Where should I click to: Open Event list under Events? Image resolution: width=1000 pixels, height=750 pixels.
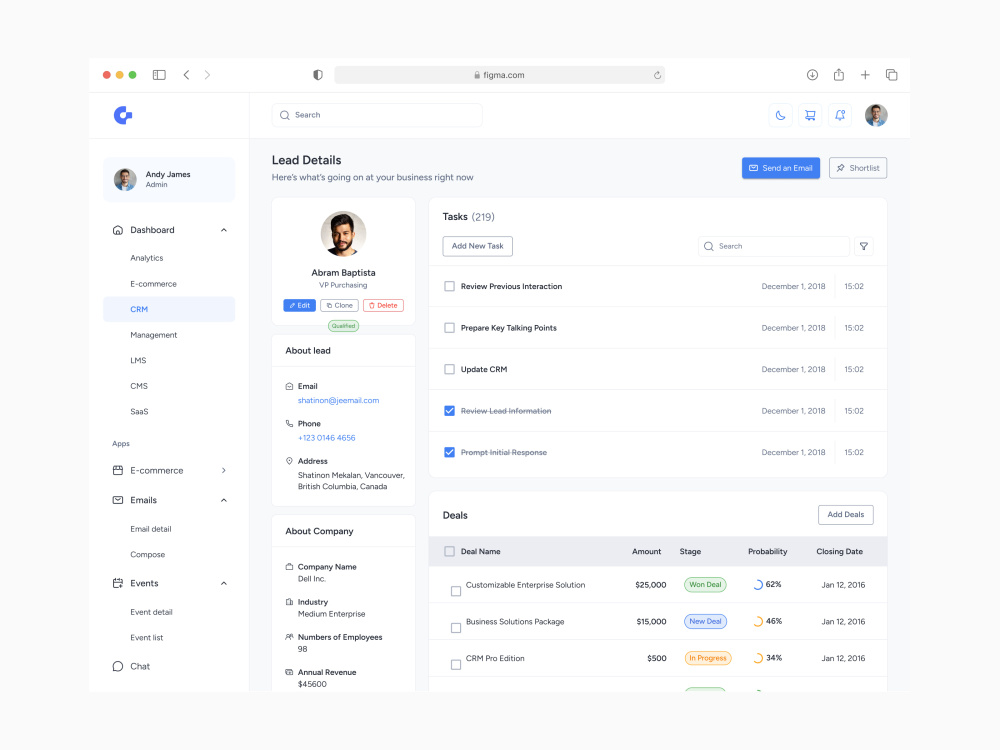[x=147, y=638]
